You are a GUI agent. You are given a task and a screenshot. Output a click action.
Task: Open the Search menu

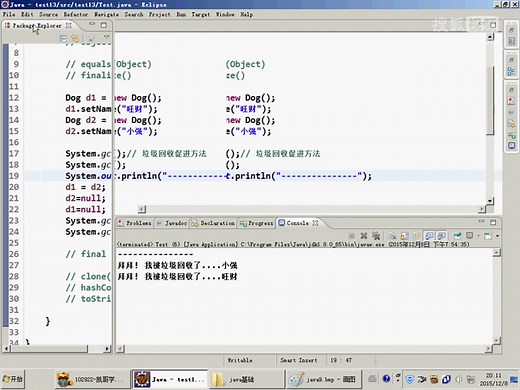(134, 14)
